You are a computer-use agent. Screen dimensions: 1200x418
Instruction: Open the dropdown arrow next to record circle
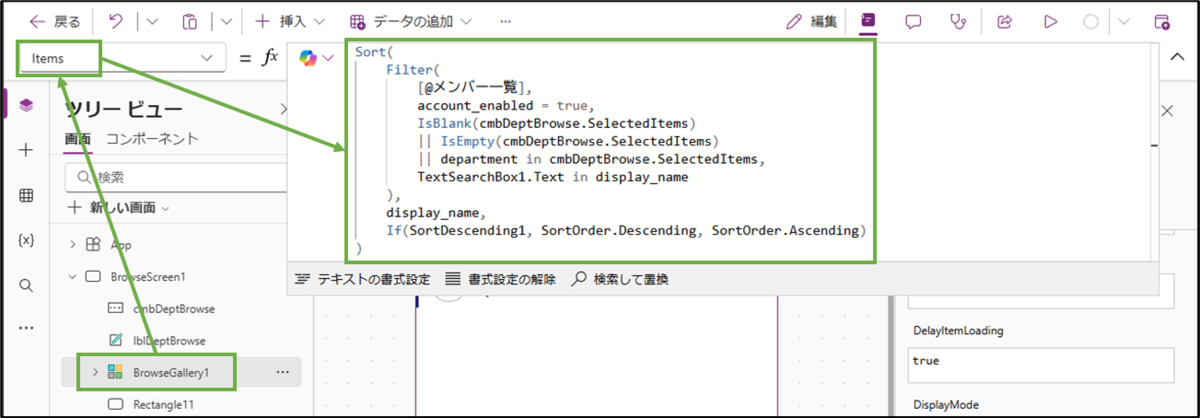[1124, 21]
